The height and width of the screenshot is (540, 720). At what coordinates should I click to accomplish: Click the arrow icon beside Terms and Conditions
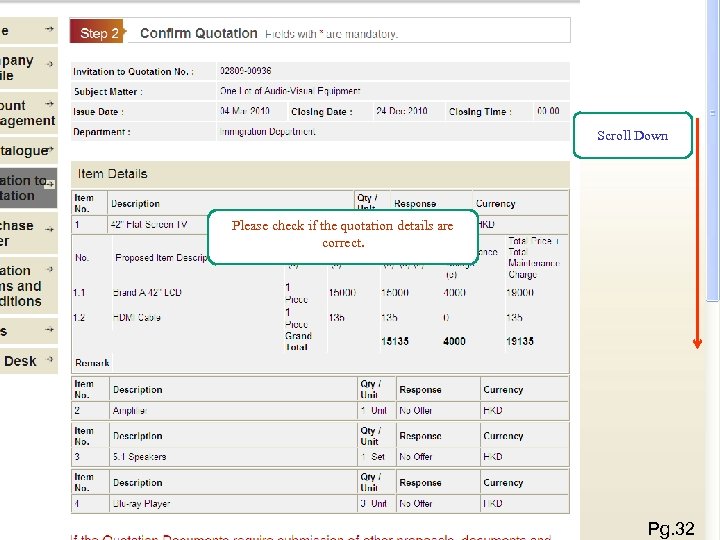coord(50,269)
